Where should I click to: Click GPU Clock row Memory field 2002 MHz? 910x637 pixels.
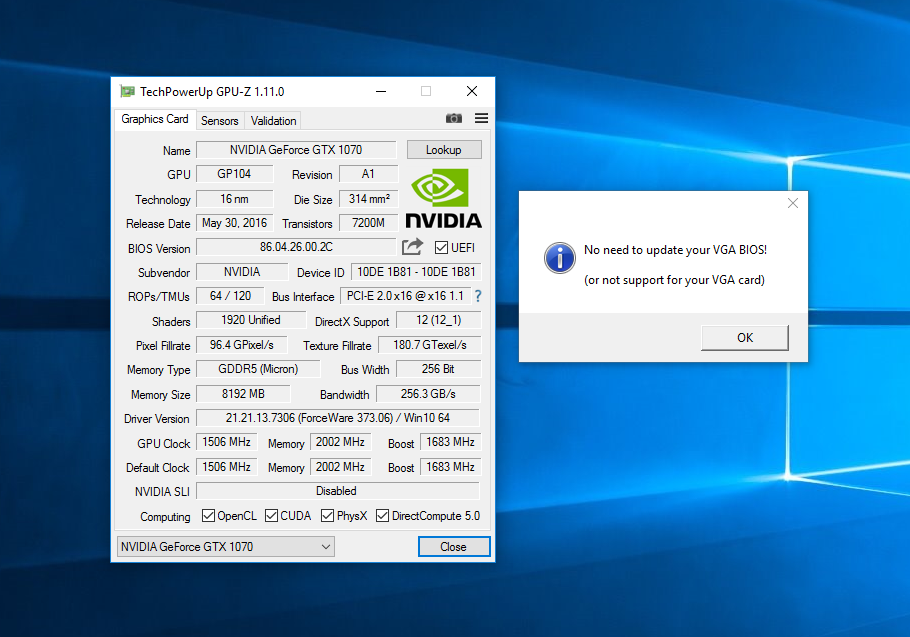point(341,442)
